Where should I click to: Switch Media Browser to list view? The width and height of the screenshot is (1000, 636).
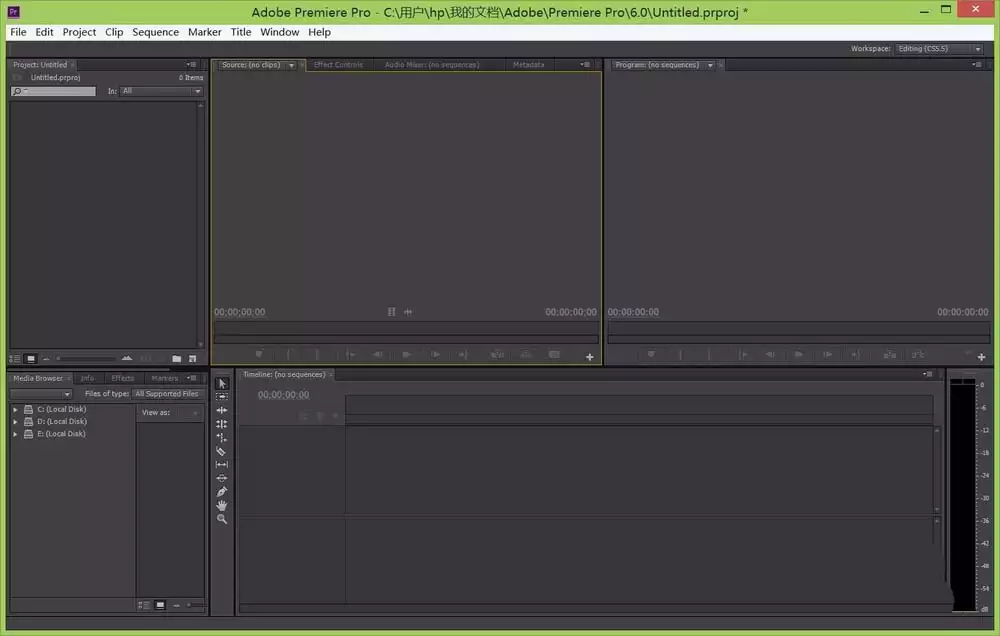click(143, 605)
